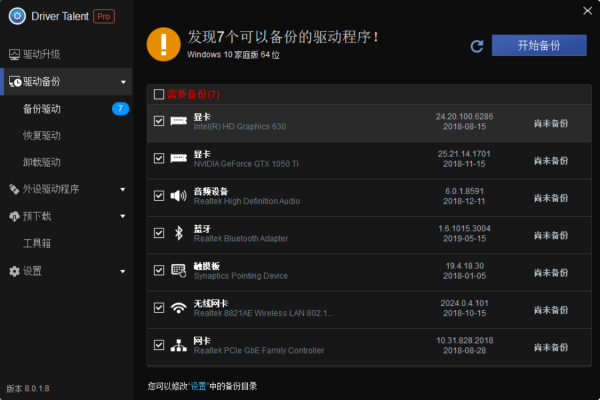Click the 预下载 cloud icon
600x400 pixels.
point(14,217)
